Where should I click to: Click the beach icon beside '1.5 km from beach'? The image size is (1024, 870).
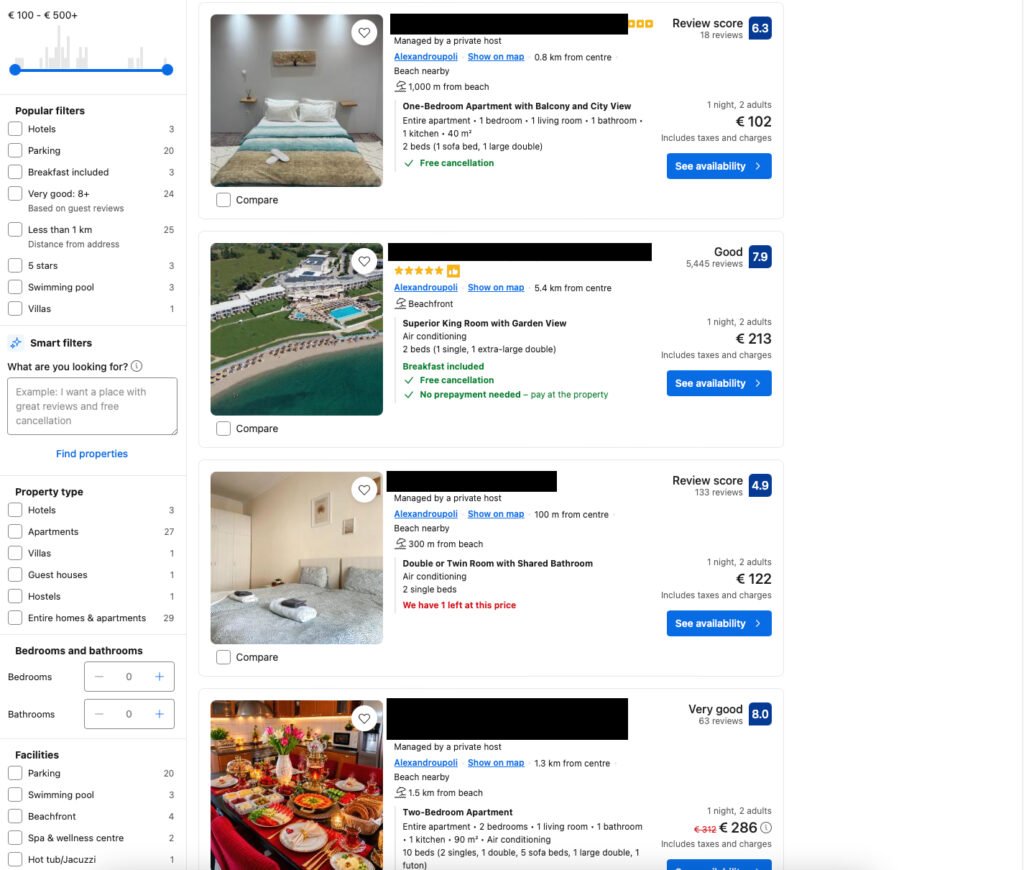tap(400, 792)
